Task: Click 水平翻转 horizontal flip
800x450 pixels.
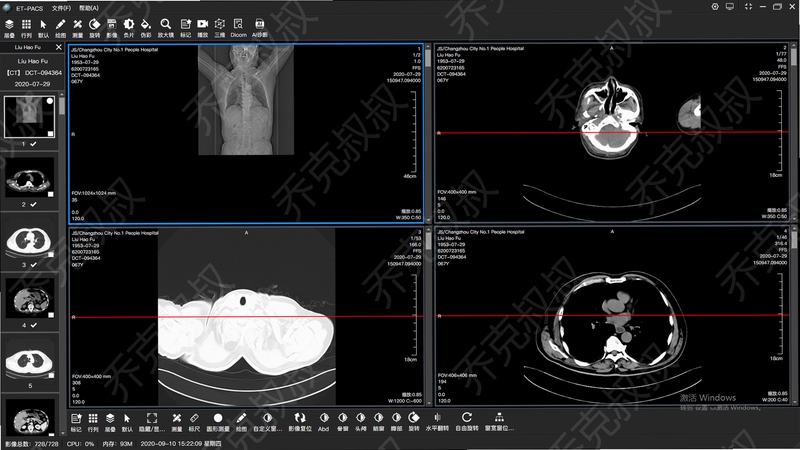Action: click(x=437, y=422)
